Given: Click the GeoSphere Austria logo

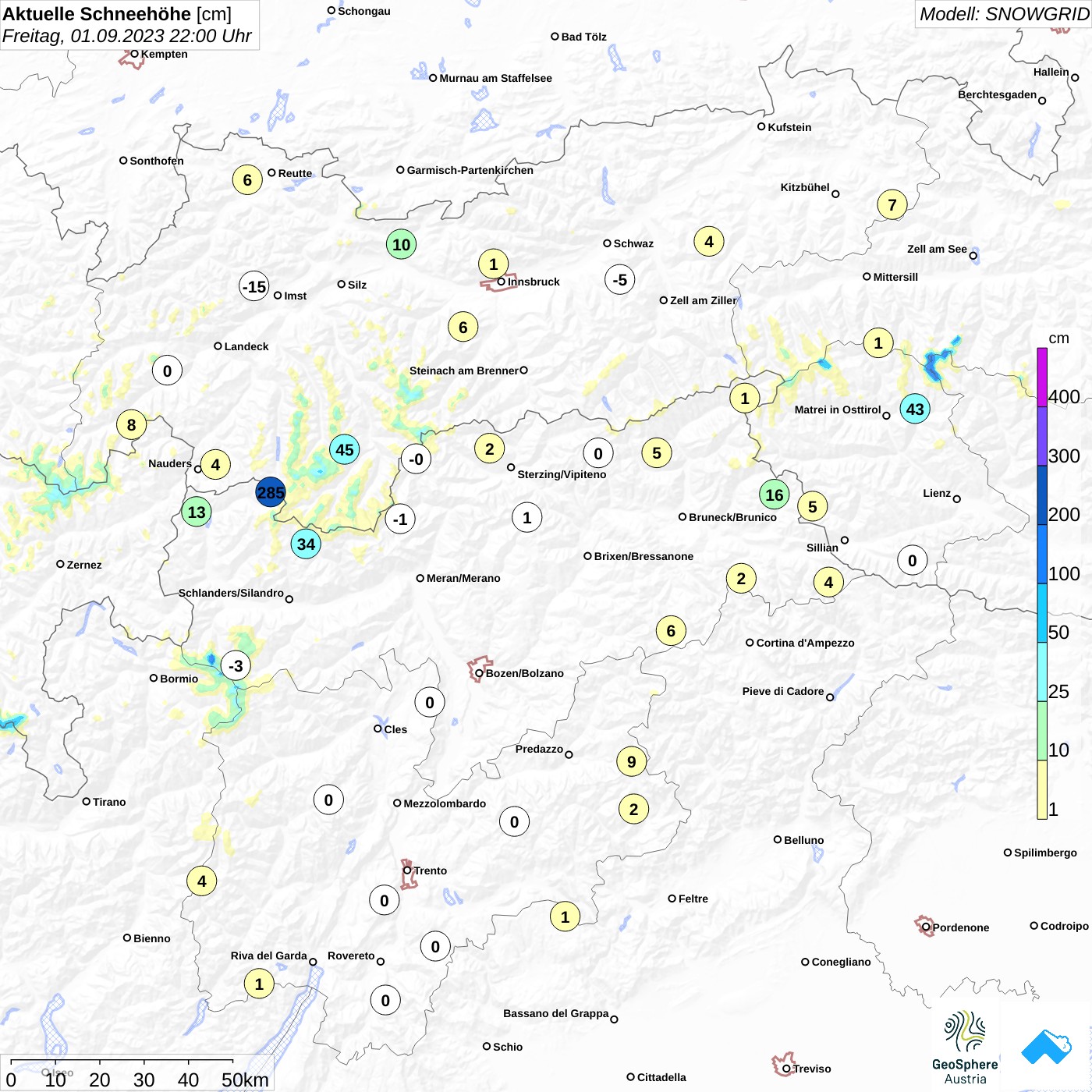Looking at the screenshot, I should (x=965, y=1048).
